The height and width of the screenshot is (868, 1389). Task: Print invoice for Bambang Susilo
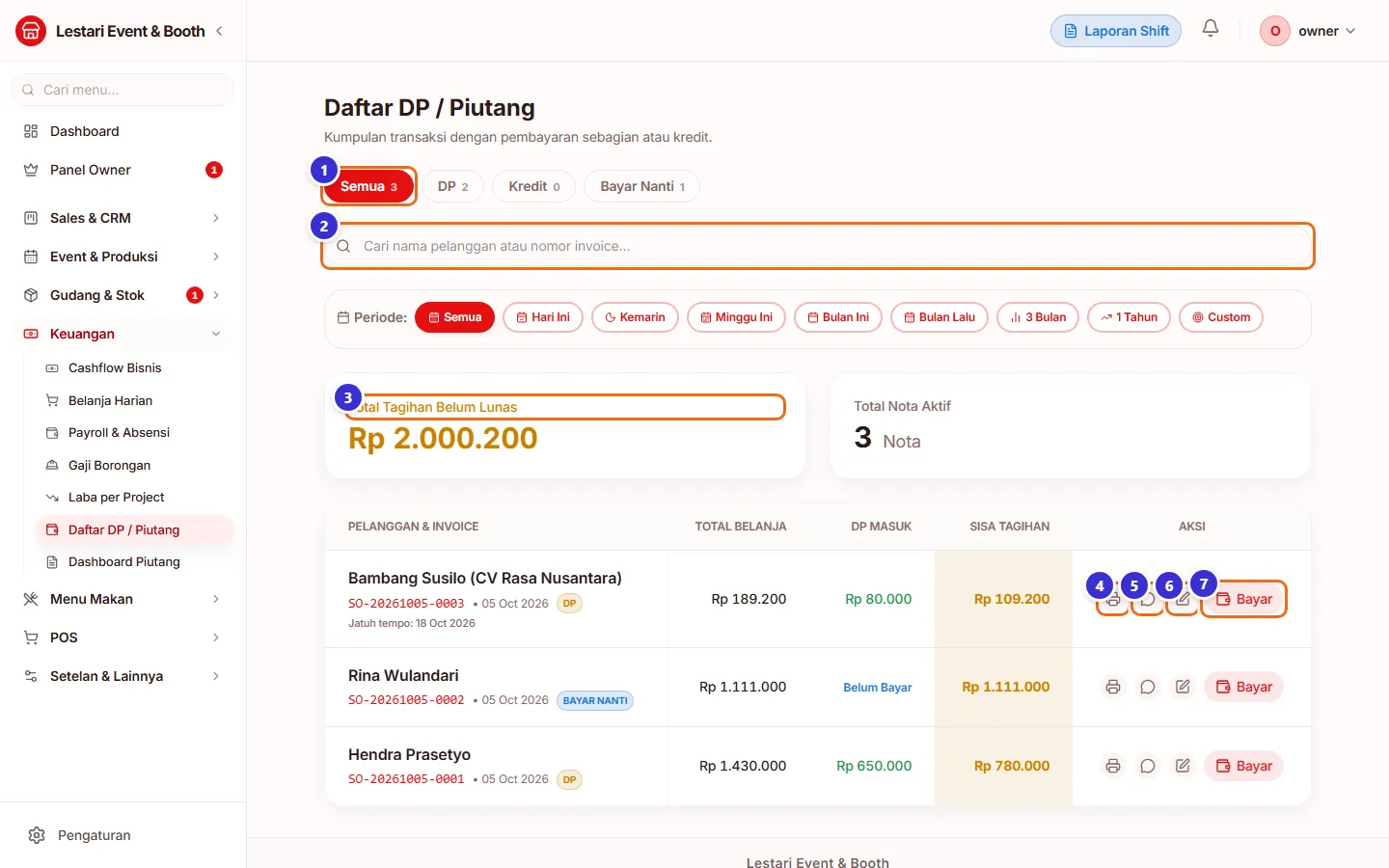[x=1113, y=599]
